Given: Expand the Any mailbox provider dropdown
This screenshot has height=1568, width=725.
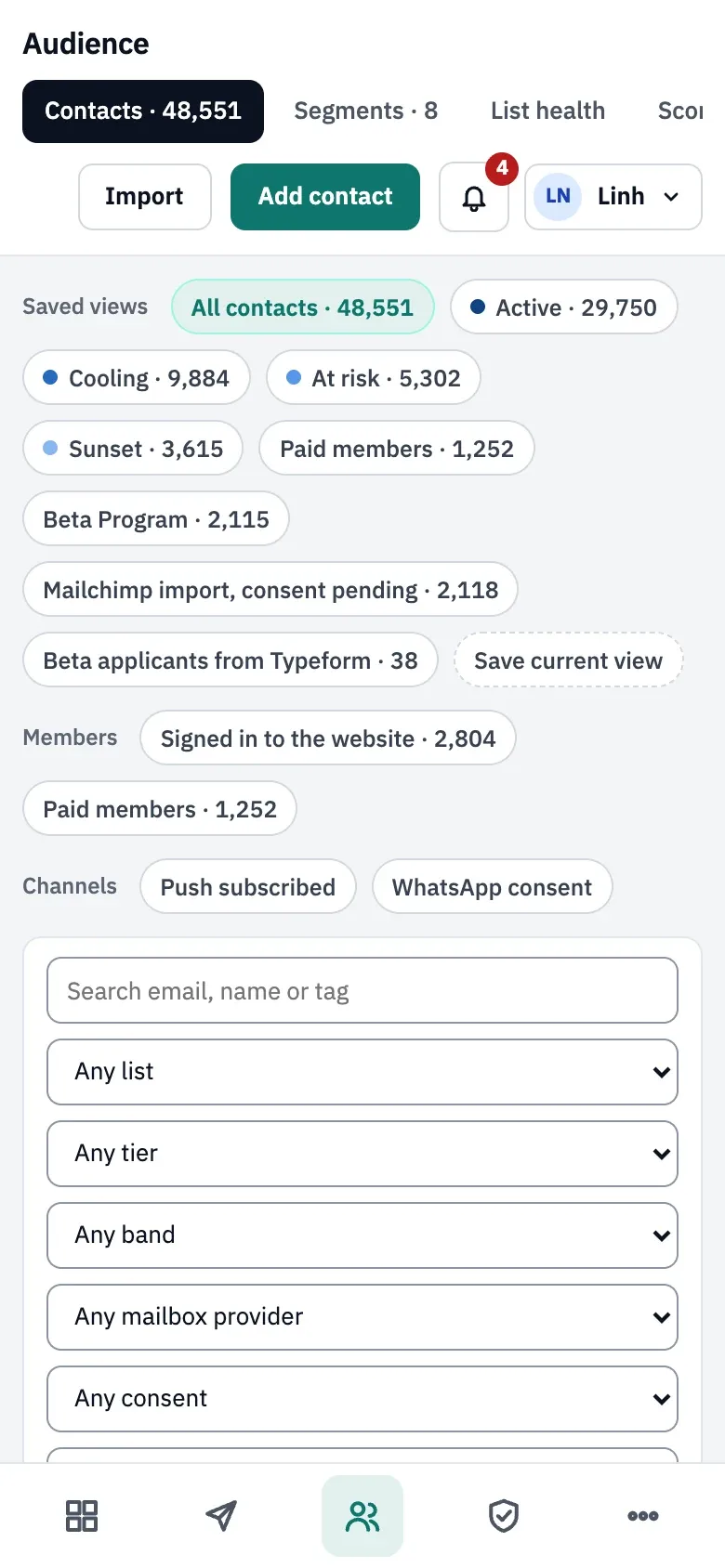Looking at the screenshot, I should pyautogui.click(x=362, y=1317).
